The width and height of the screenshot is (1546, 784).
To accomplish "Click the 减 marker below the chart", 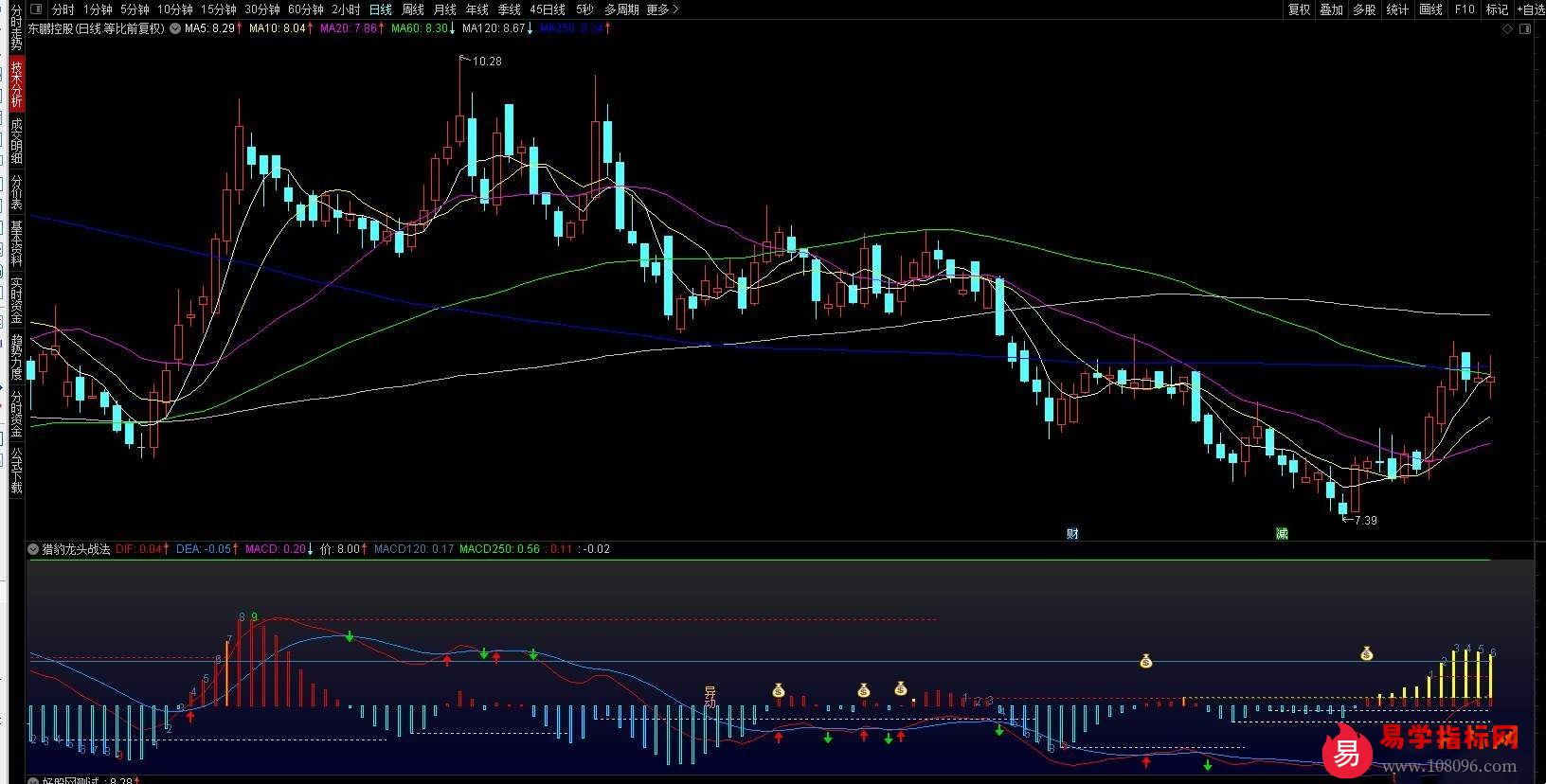I will (x=1282, y=534).
